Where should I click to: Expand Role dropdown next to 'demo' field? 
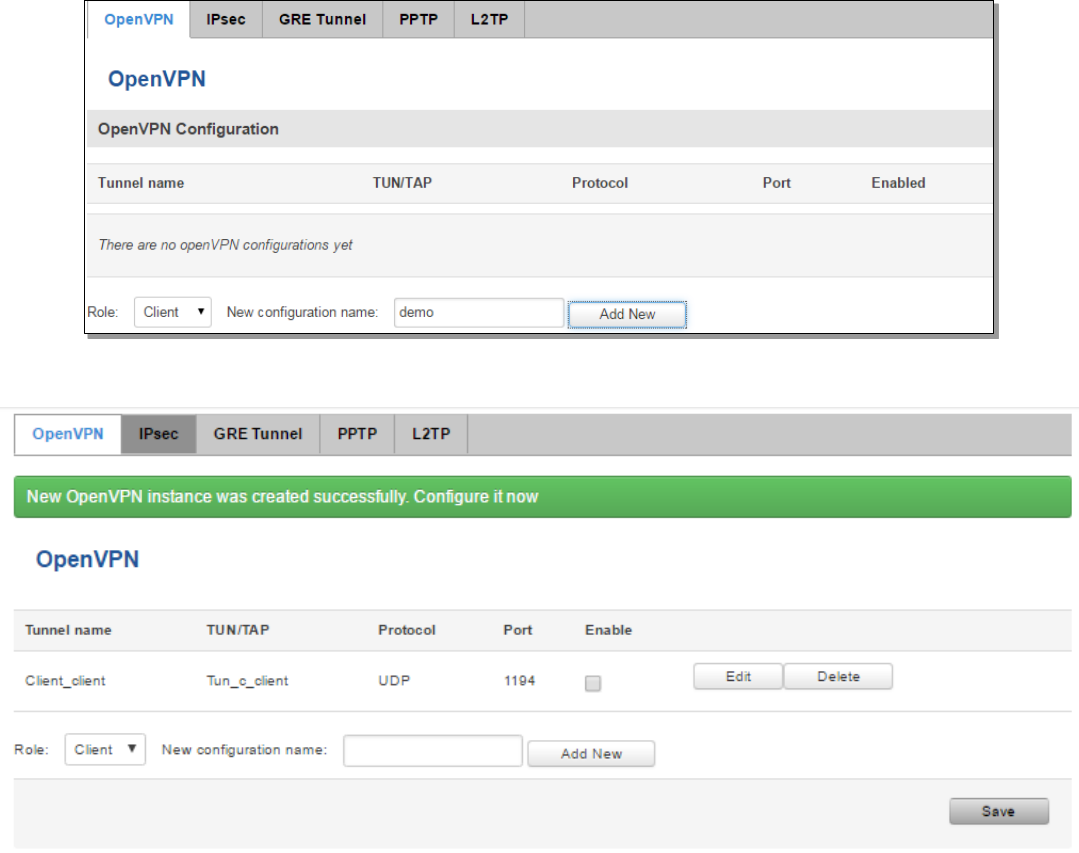click(173, 312)
